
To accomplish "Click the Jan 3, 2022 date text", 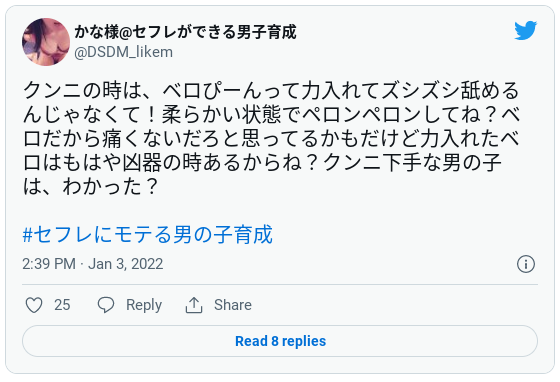I will click(126, 264).
